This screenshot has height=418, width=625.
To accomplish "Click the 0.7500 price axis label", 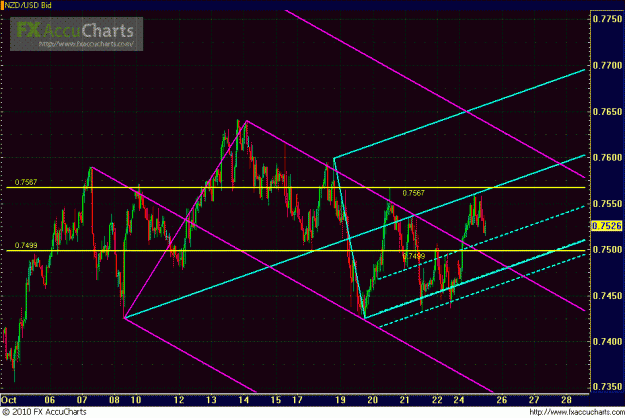I will click(607, 249).
